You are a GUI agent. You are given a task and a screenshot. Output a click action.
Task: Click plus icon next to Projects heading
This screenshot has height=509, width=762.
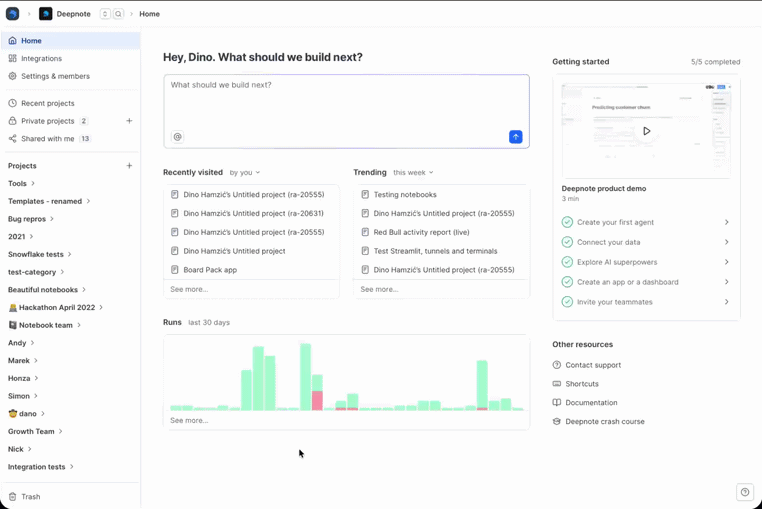[x=129, y=166]
